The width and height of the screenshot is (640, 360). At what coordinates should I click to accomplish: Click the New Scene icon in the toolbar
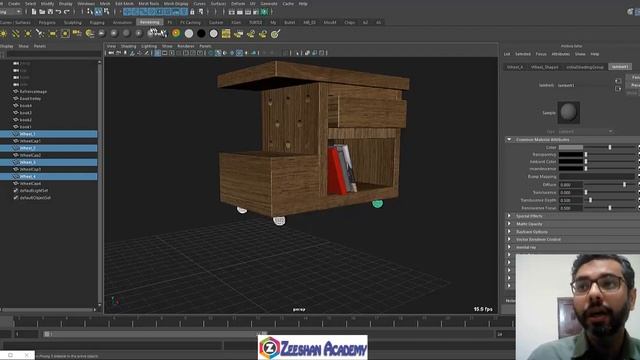click(34, 12)
